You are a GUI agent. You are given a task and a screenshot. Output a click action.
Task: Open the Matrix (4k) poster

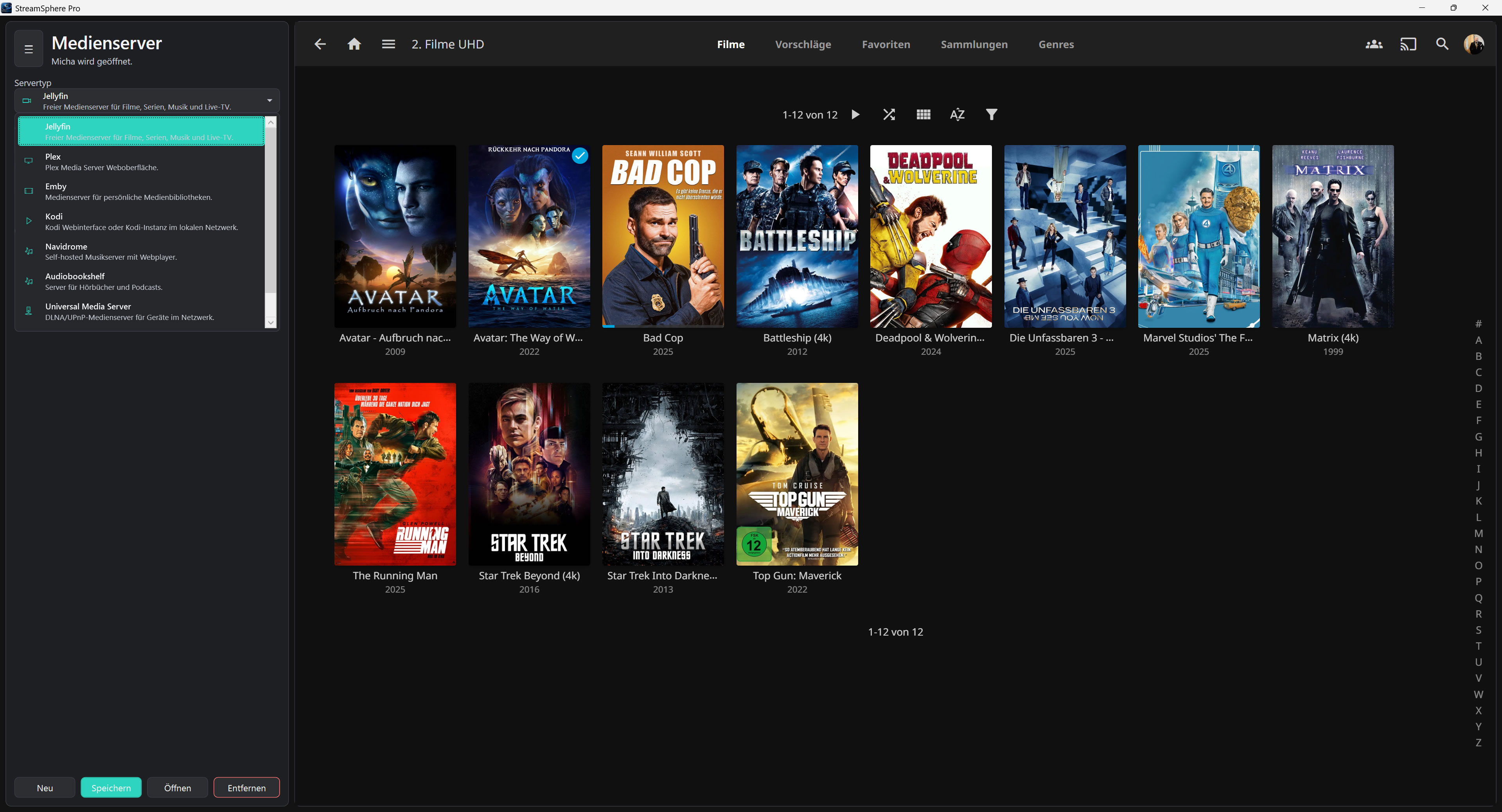[1333, 236]
